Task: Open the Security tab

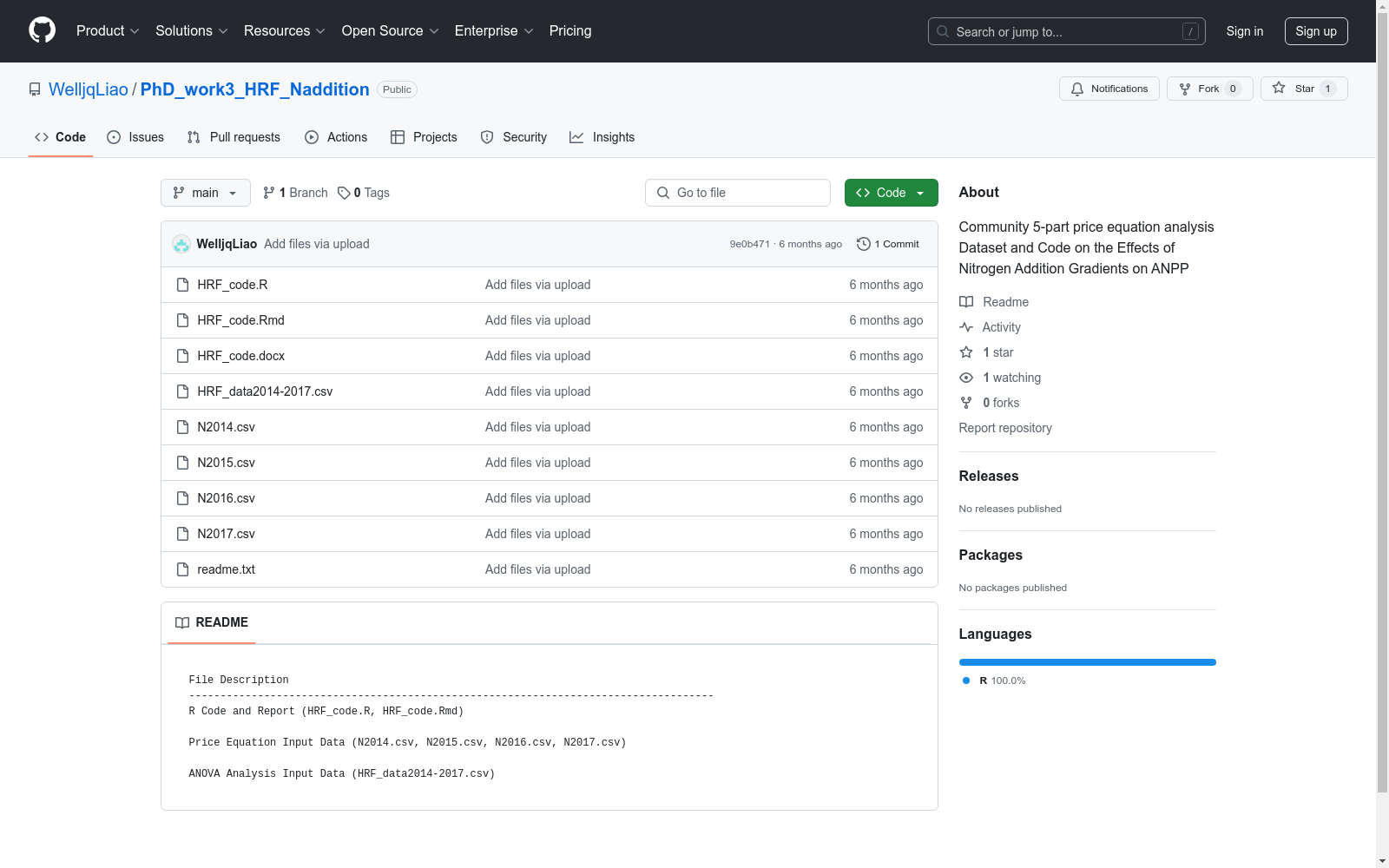Action: [x=514, y=137]
